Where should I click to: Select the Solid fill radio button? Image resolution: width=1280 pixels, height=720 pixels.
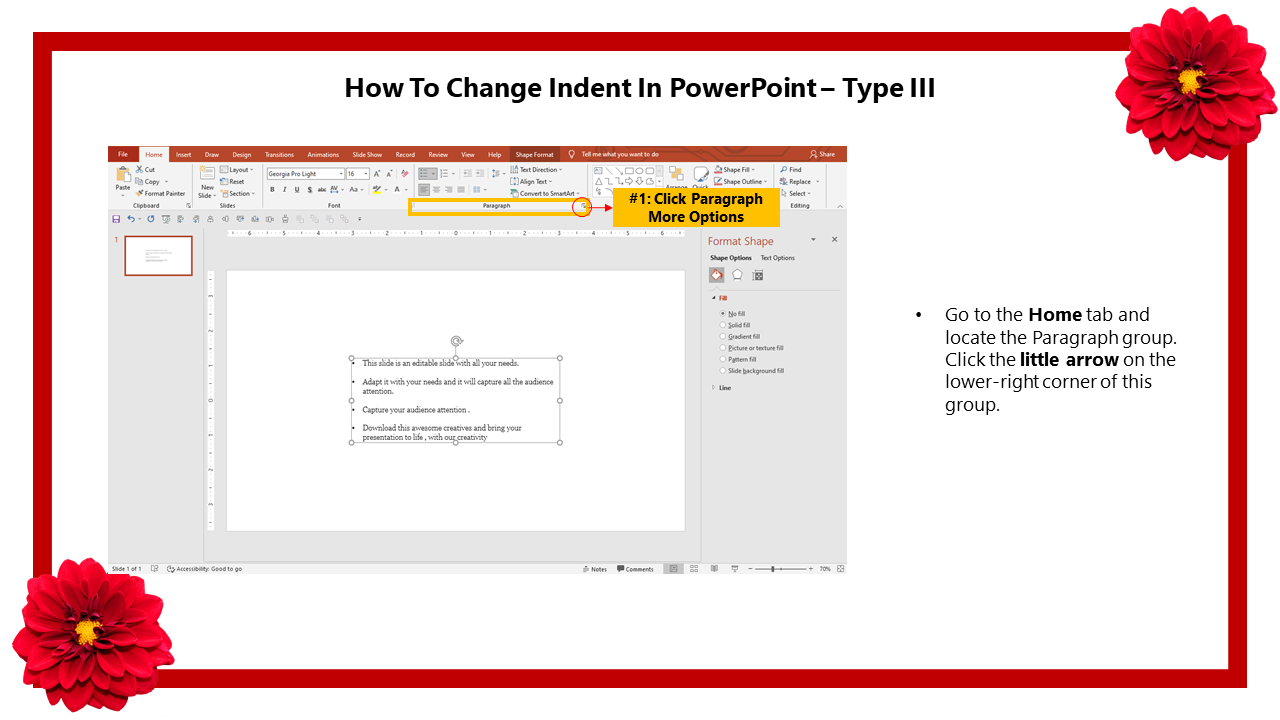(x=723, y=325)
